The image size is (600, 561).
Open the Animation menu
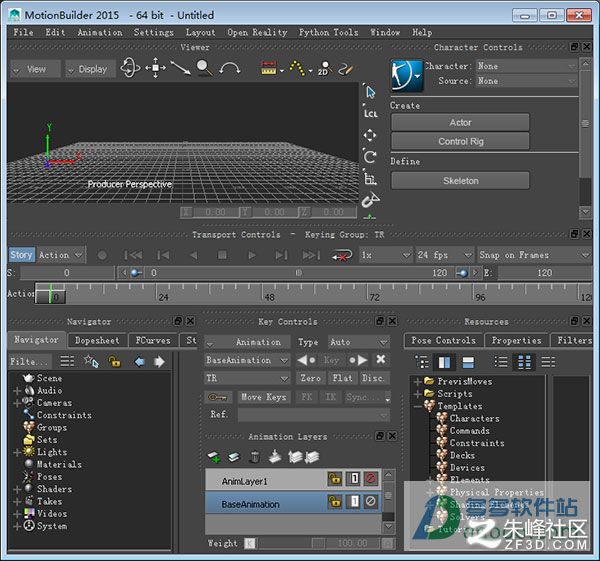pos(100,33)
